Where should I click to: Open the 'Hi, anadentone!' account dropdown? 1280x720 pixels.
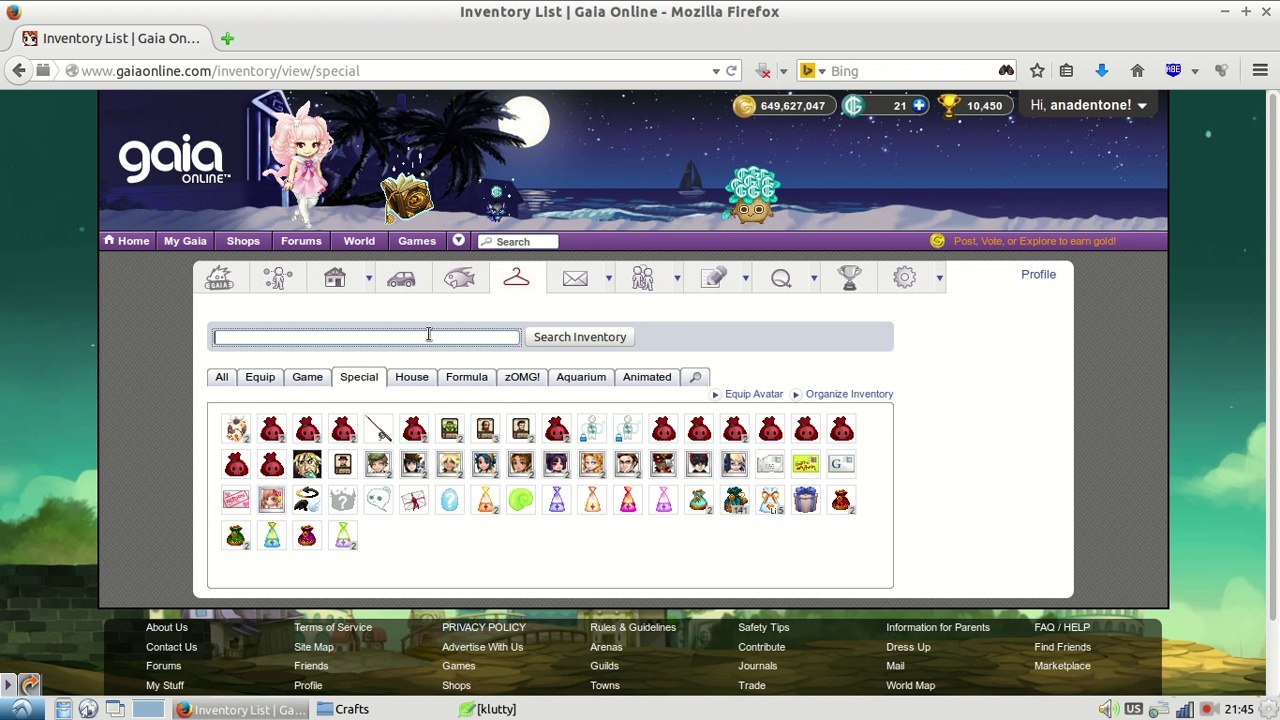[x=1088, y=105]
